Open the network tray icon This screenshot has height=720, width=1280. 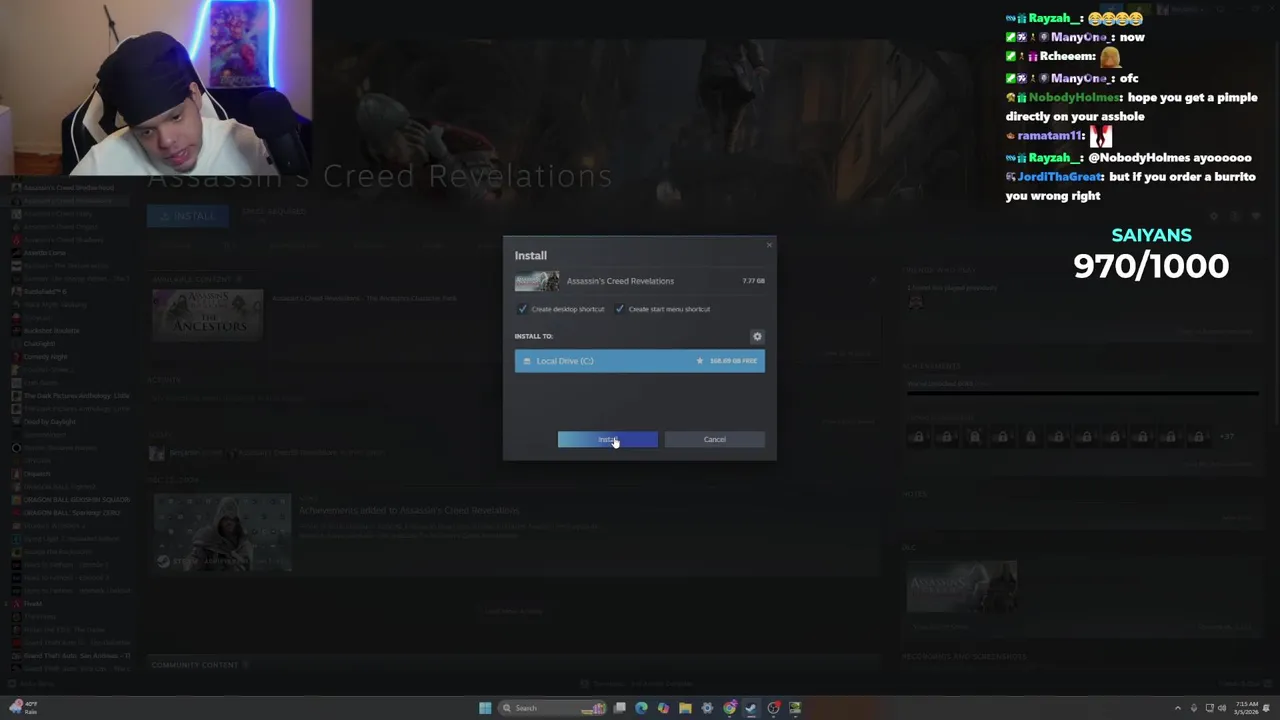pos(1210,708)
